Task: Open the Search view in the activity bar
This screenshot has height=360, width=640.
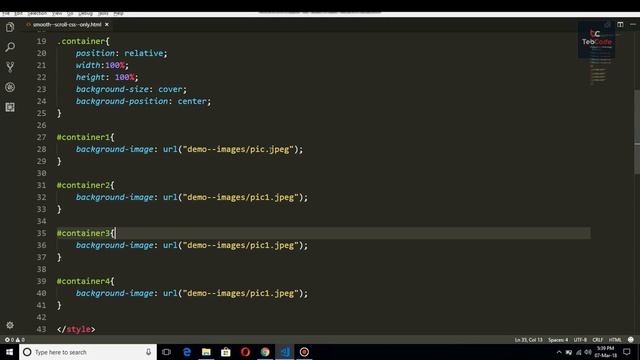Action: (x=10, y=47)
